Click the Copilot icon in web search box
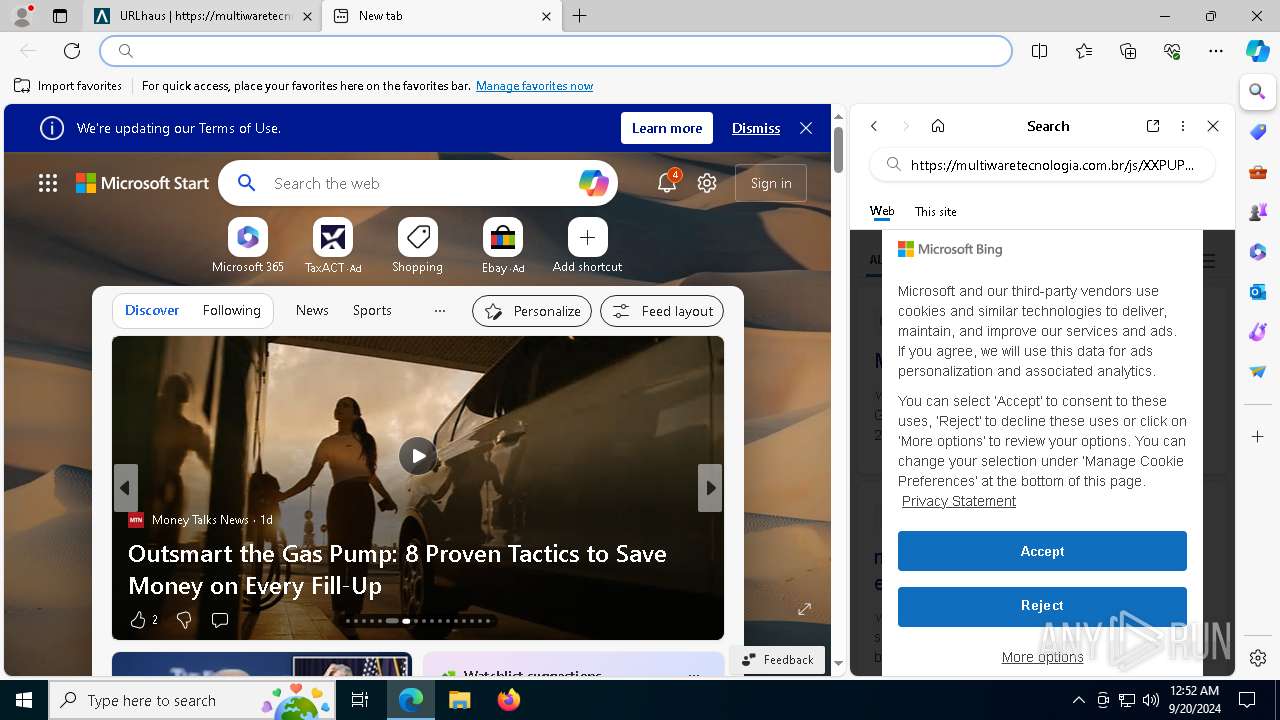The height and width of the screenshot is (720, 1280). (x=593, y=183)
